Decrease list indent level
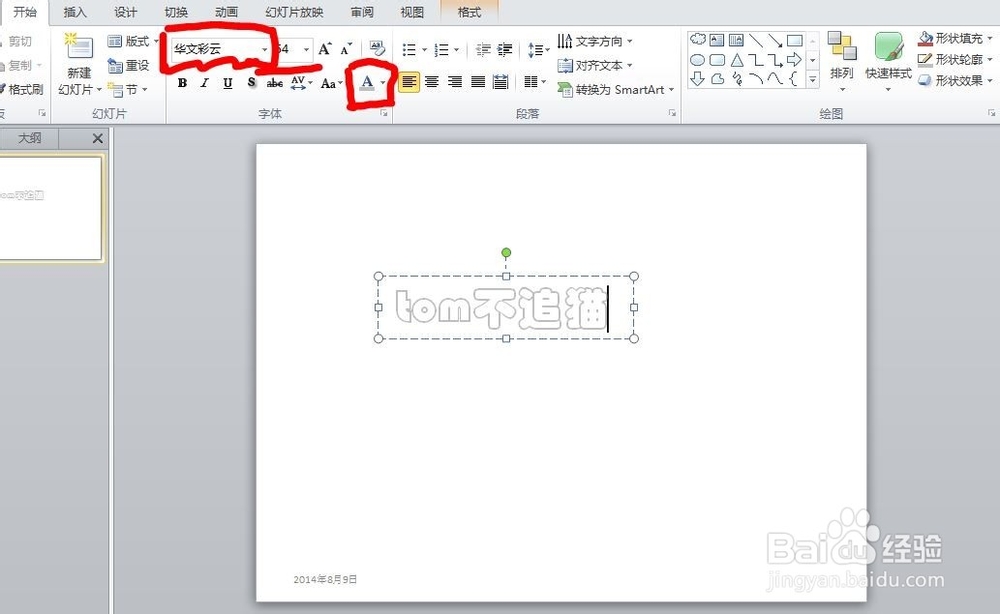This screenshot has width=1000, height=614. 483,50
